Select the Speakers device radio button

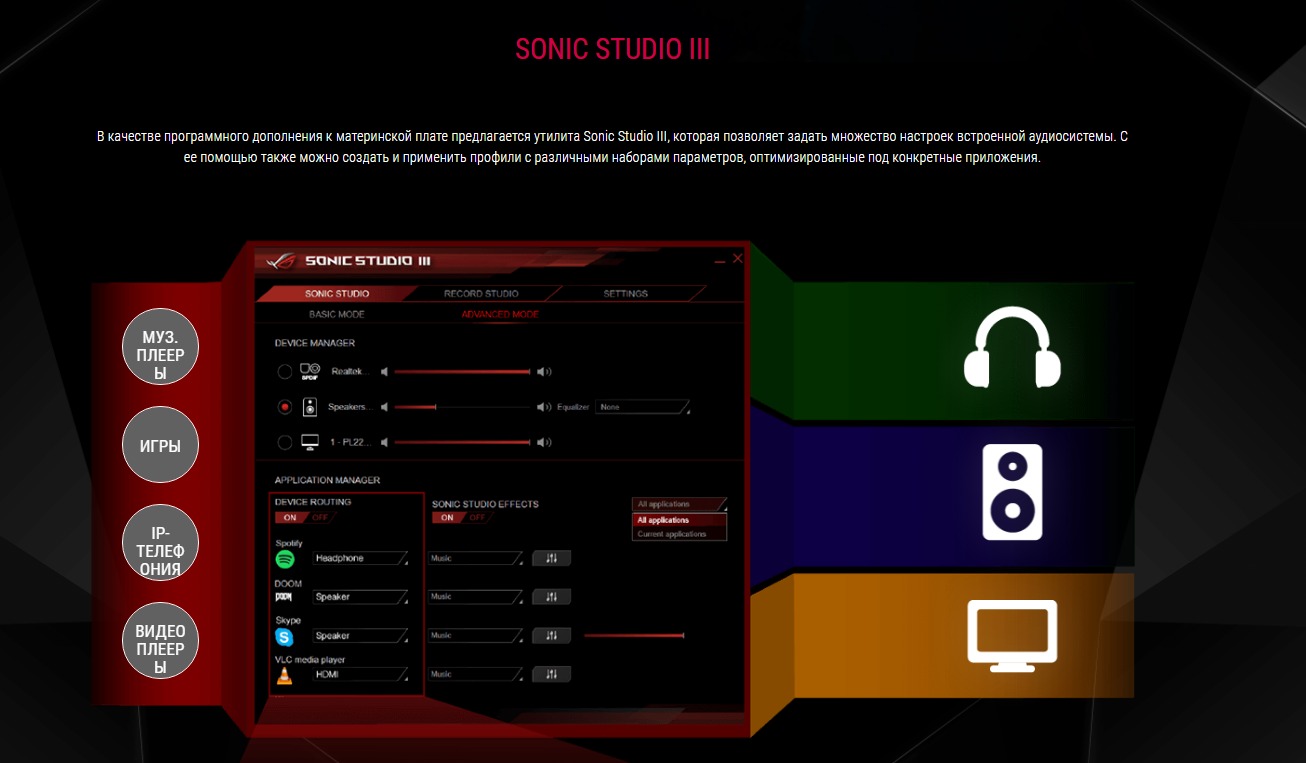[x=285, y=408]
